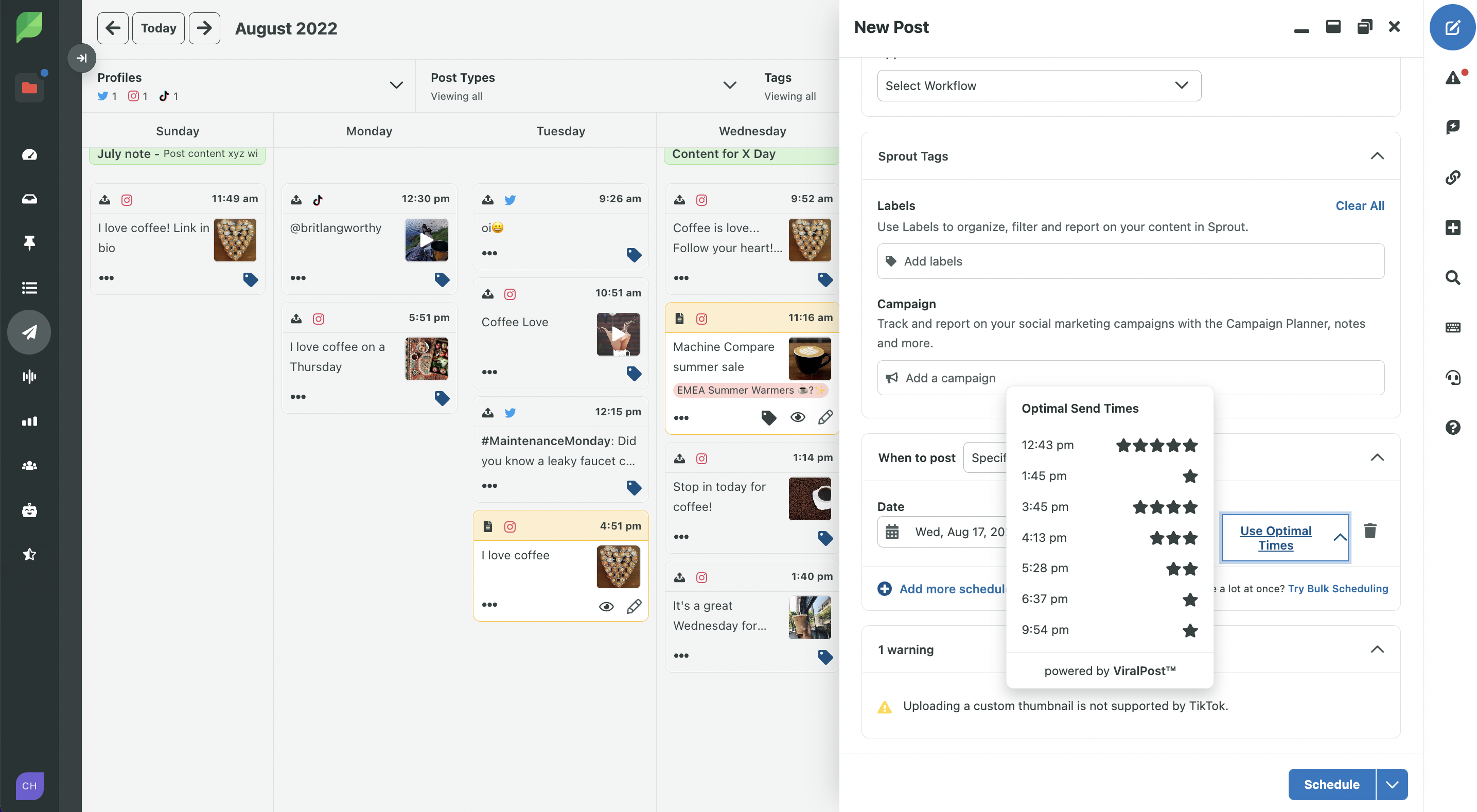Click the Compose pencil button
Screen dimensions: 1477x812
coord(1452,27)
